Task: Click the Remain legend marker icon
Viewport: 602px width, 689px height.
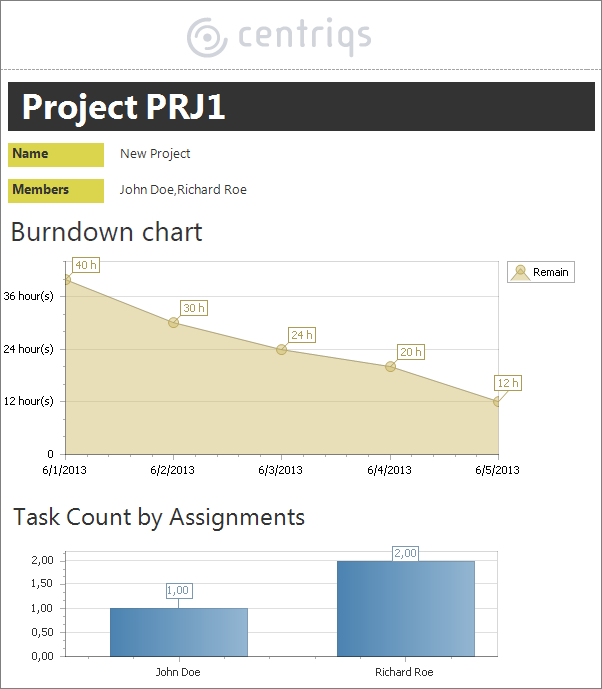Action: 520,272
